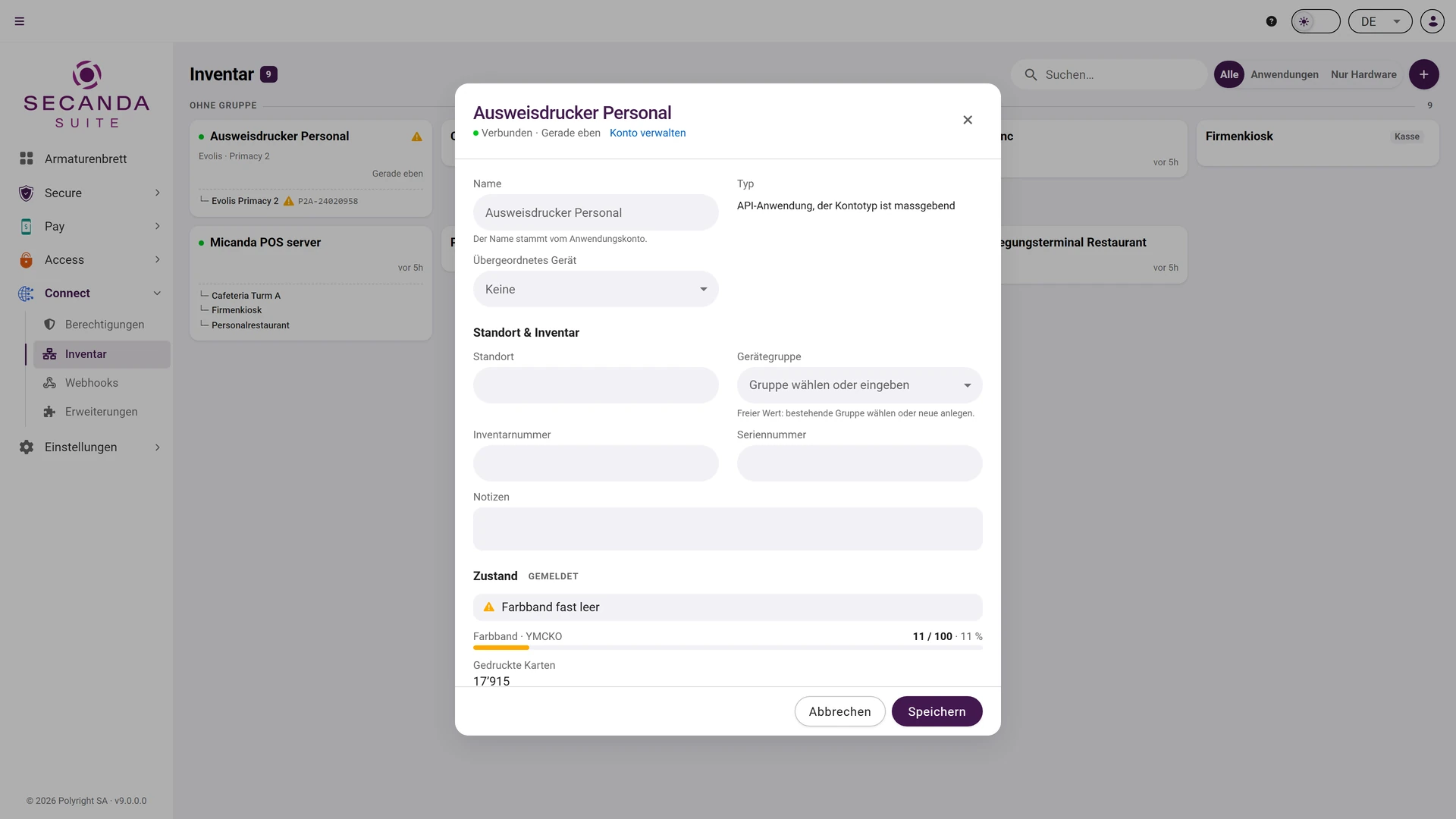
Task: Click the Armaturenbrett dashboard icon
Action: pyautogui.click(x=27, y=158)
